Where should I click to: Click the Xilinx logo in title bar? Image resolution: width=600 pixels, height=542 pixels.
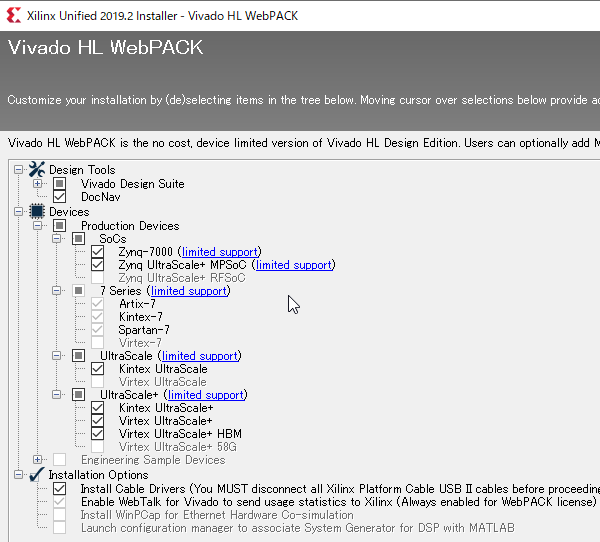coord(13,16)
